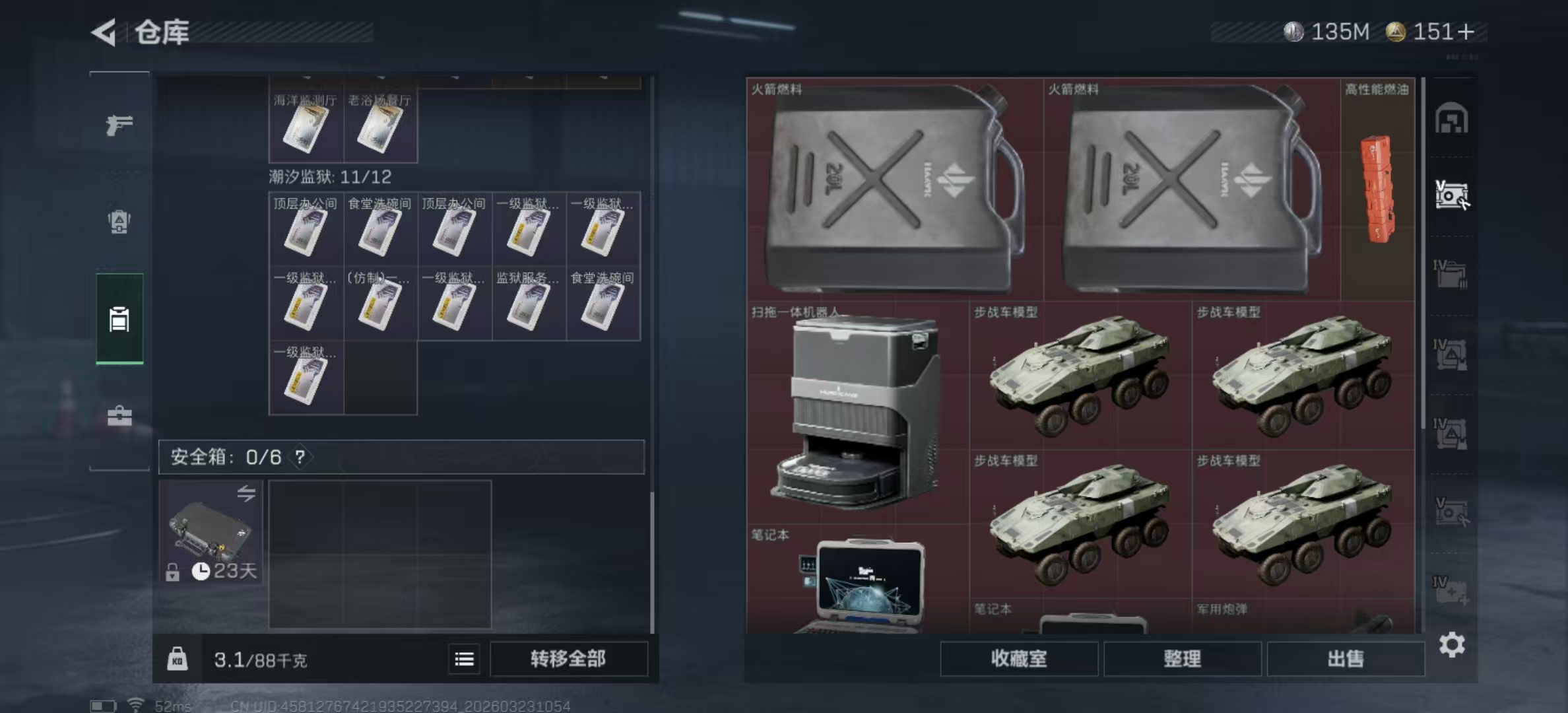1568x713 pixels.
Task: Toggle the safe box swap arrows icon
Action: point(246,493)
